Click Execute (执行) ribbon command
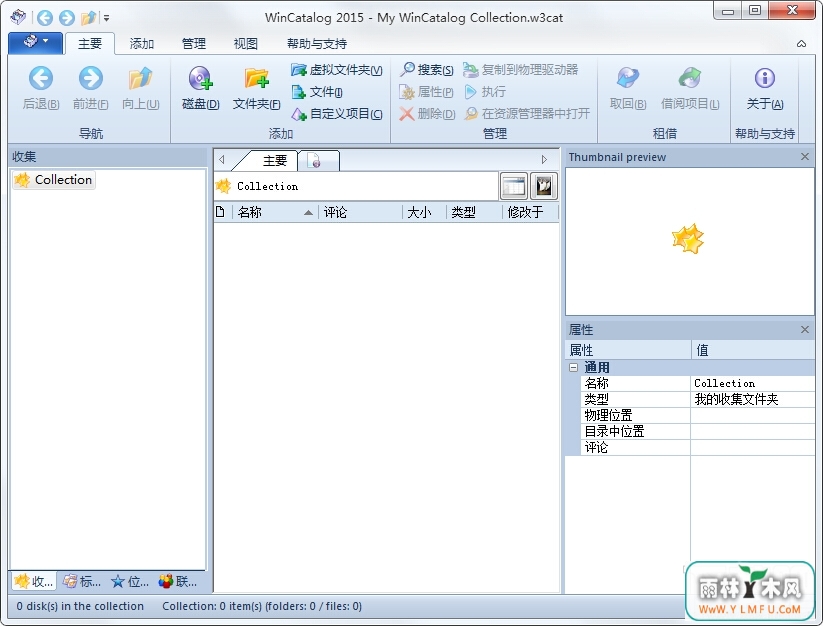 486,92
